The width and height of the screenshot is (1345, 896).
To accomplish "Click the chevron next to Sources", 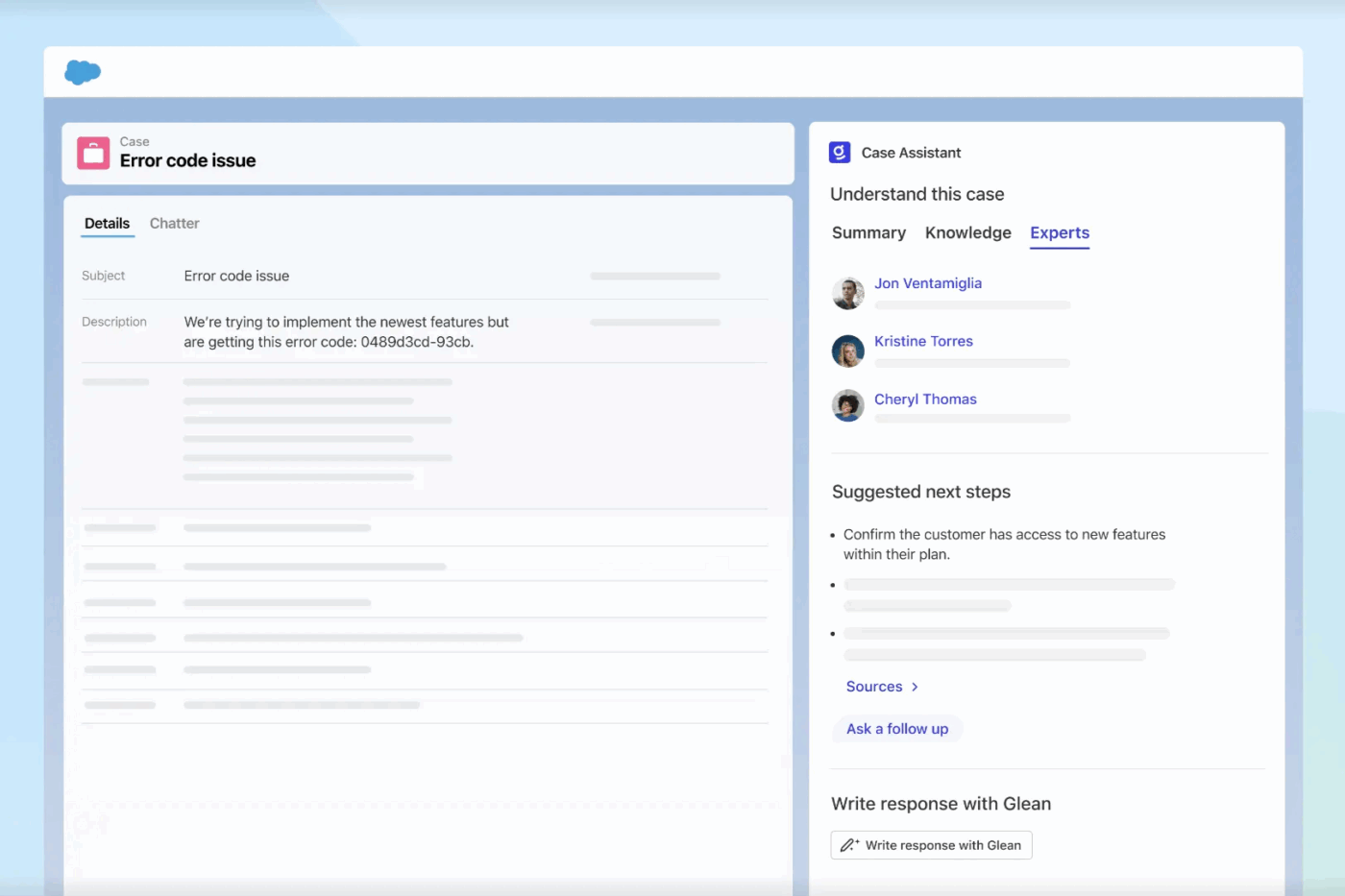I will [x=913, y=687].
